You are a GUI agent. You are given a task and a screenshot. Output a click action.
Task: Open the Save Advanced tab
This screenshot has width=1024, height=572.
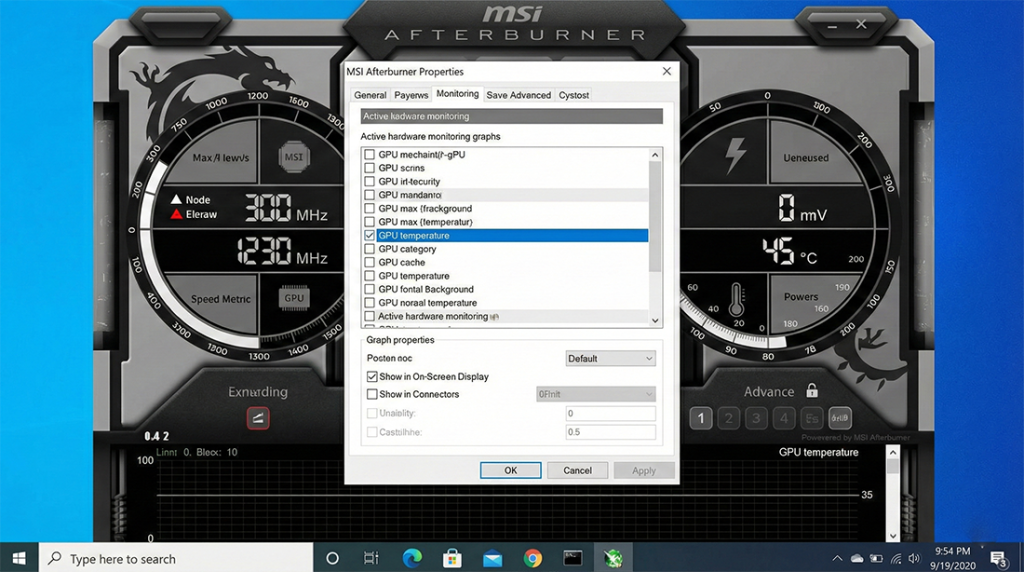tap(518, 95)
